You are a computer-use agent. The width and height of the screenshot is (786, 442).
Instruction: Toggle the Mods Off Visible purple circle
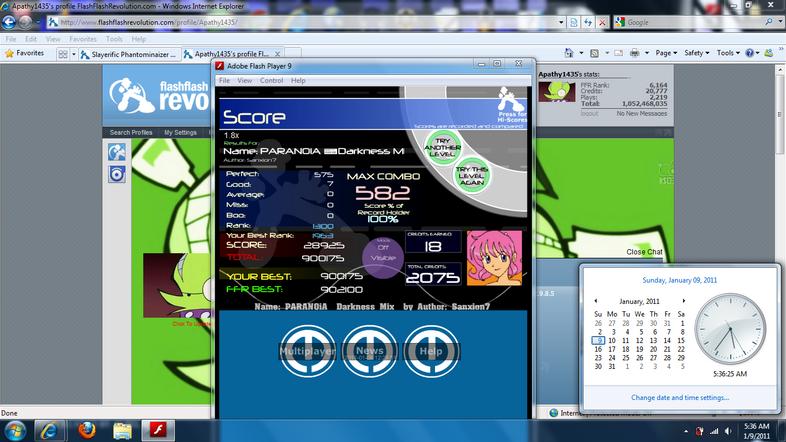click(383, 258)
